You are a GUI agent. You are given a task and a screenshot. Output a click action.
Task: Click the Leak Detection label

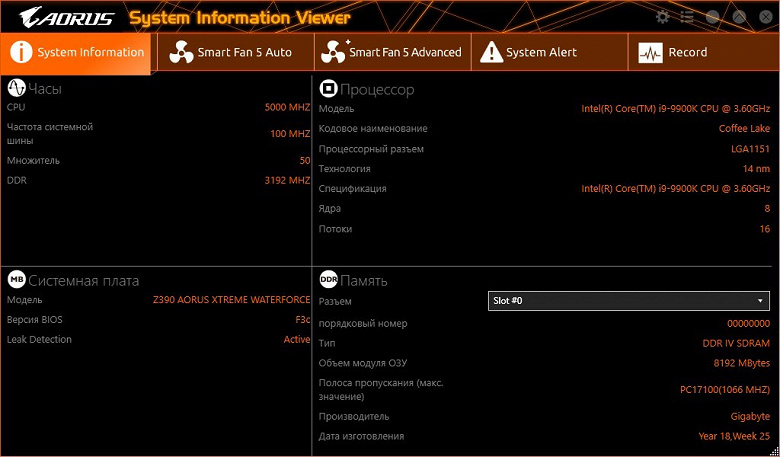click(39, 340)
